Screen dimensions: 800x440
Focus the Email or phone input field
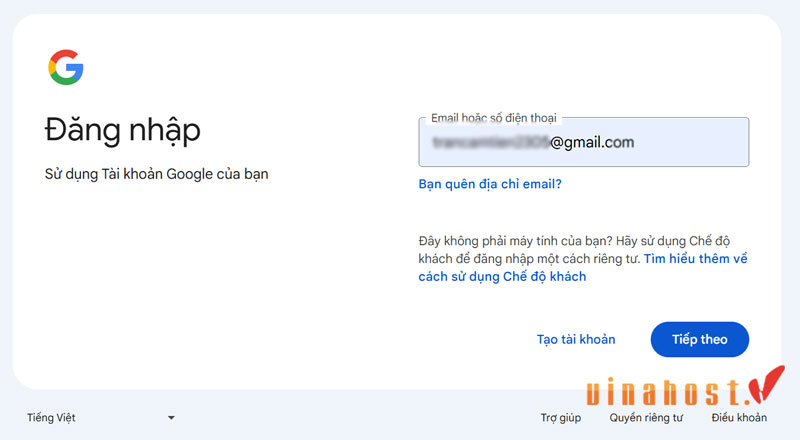pos(584,142)
